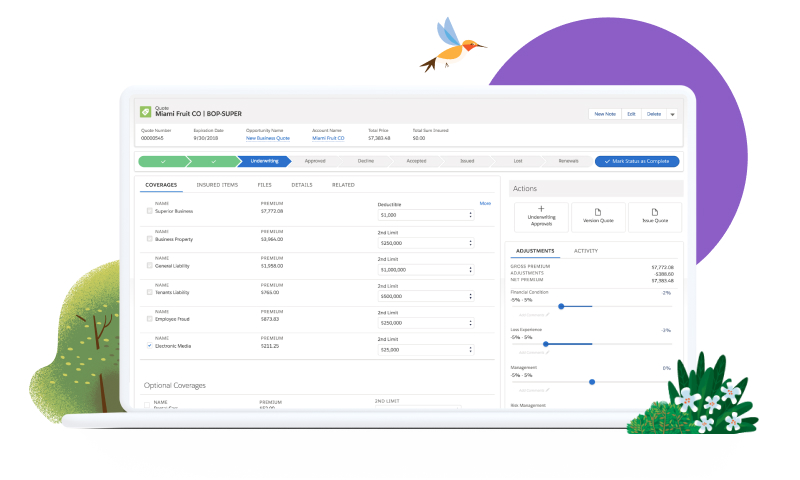Click the Version Quote document icon

coord(598,212)
